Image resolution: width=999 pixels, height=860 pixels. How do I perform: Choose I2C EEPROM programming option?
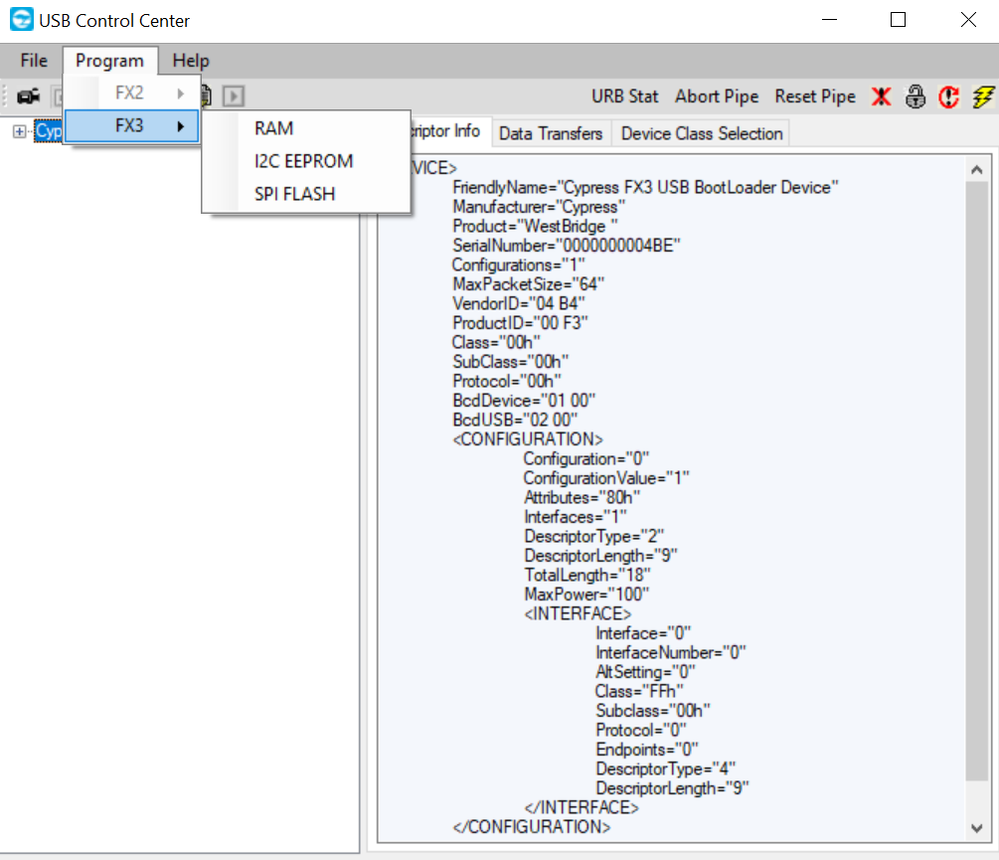coord(304,161)
